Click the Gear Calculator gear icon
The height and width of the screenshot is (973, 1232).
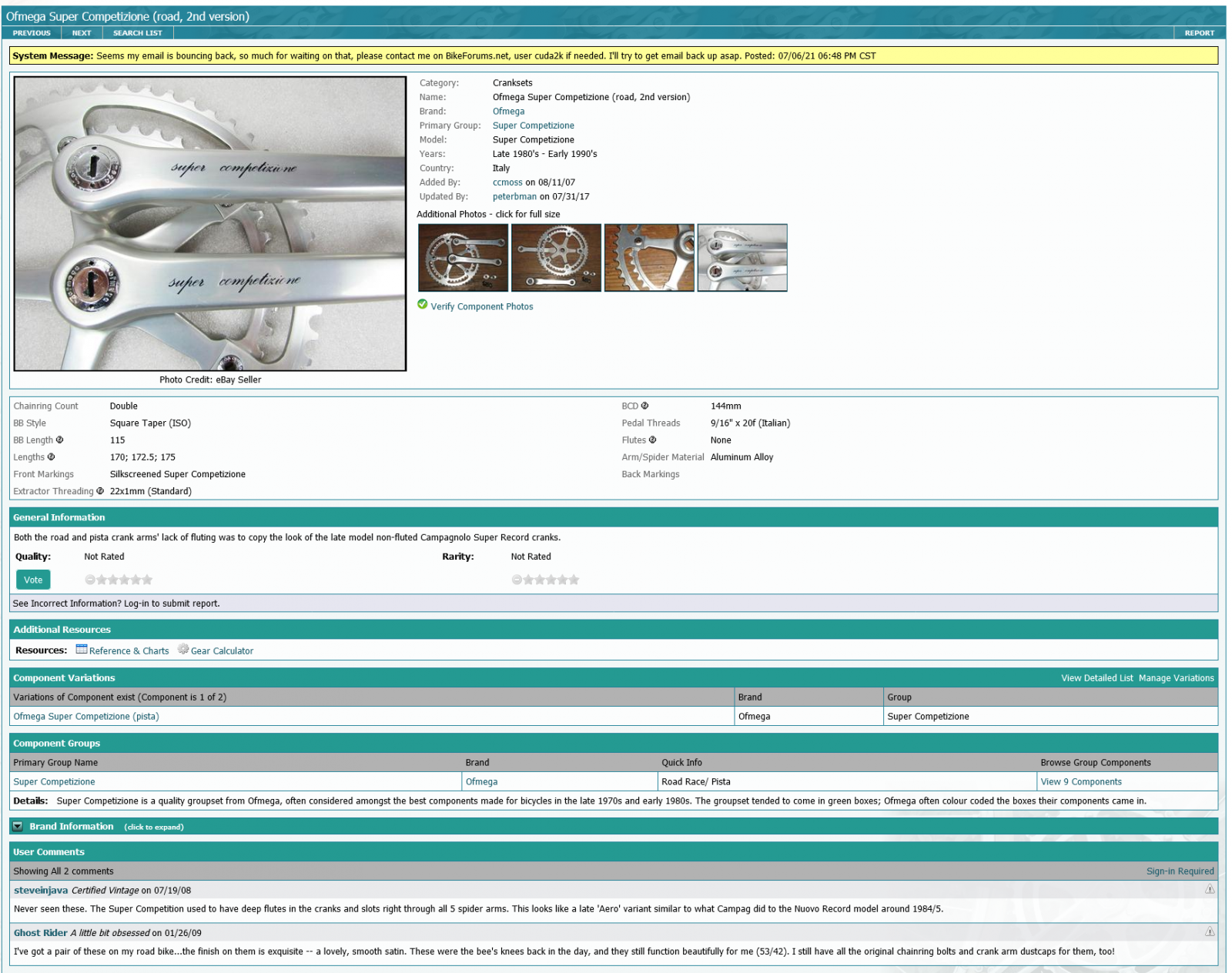point(183,650)
